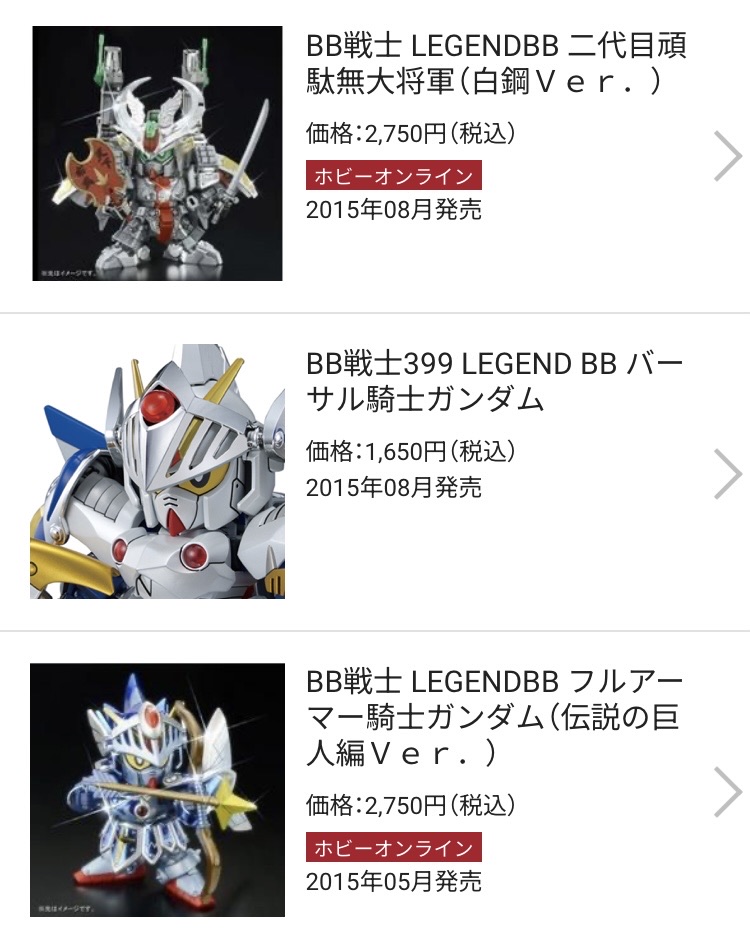The height and width of the screenshot is (943, 750).
Task: Click ホビーオンライン badge on third product
Action: pos(394,847)
